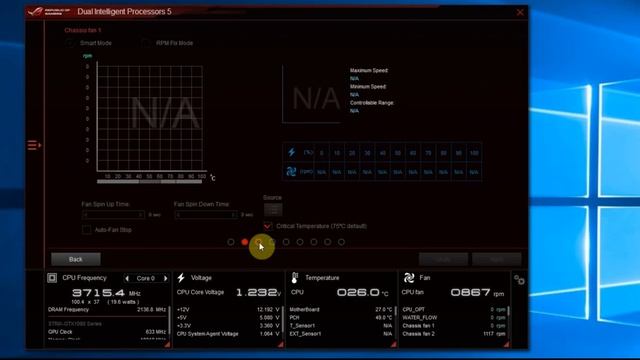Expand Temperature panel corner triangle
640x360 pixels.
[x=393, y=344]
